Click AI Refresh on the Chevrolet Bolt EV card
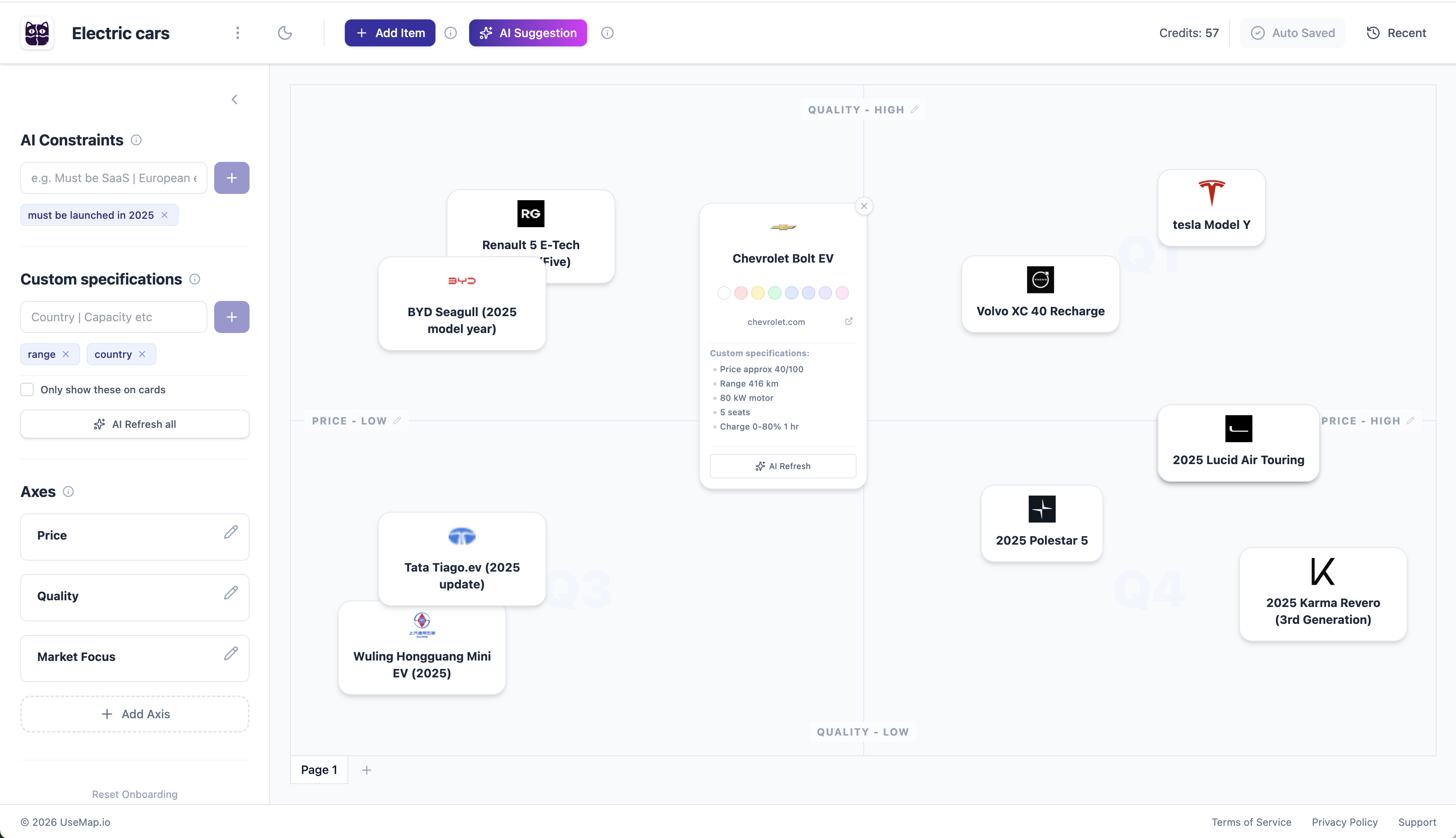This screenshot has height=838, width=1456. pyautogui.click(x=783, y=466)
